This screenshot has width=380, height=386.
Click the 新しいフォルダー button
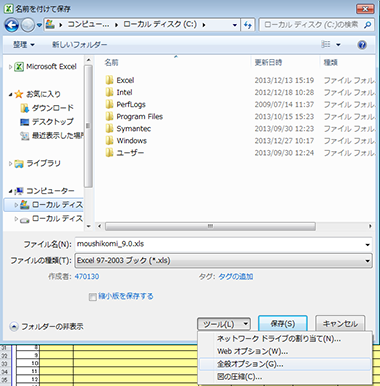(x=79, y=44)
